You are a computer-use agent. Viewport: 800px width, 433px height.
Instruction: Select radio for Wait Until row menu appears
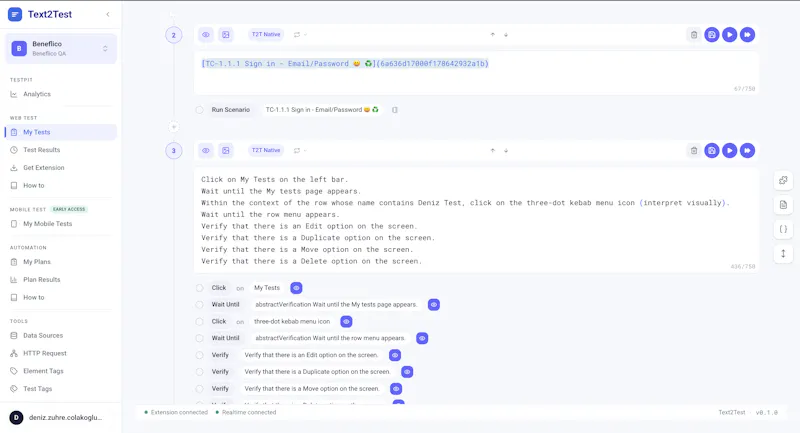click(199, 338)
